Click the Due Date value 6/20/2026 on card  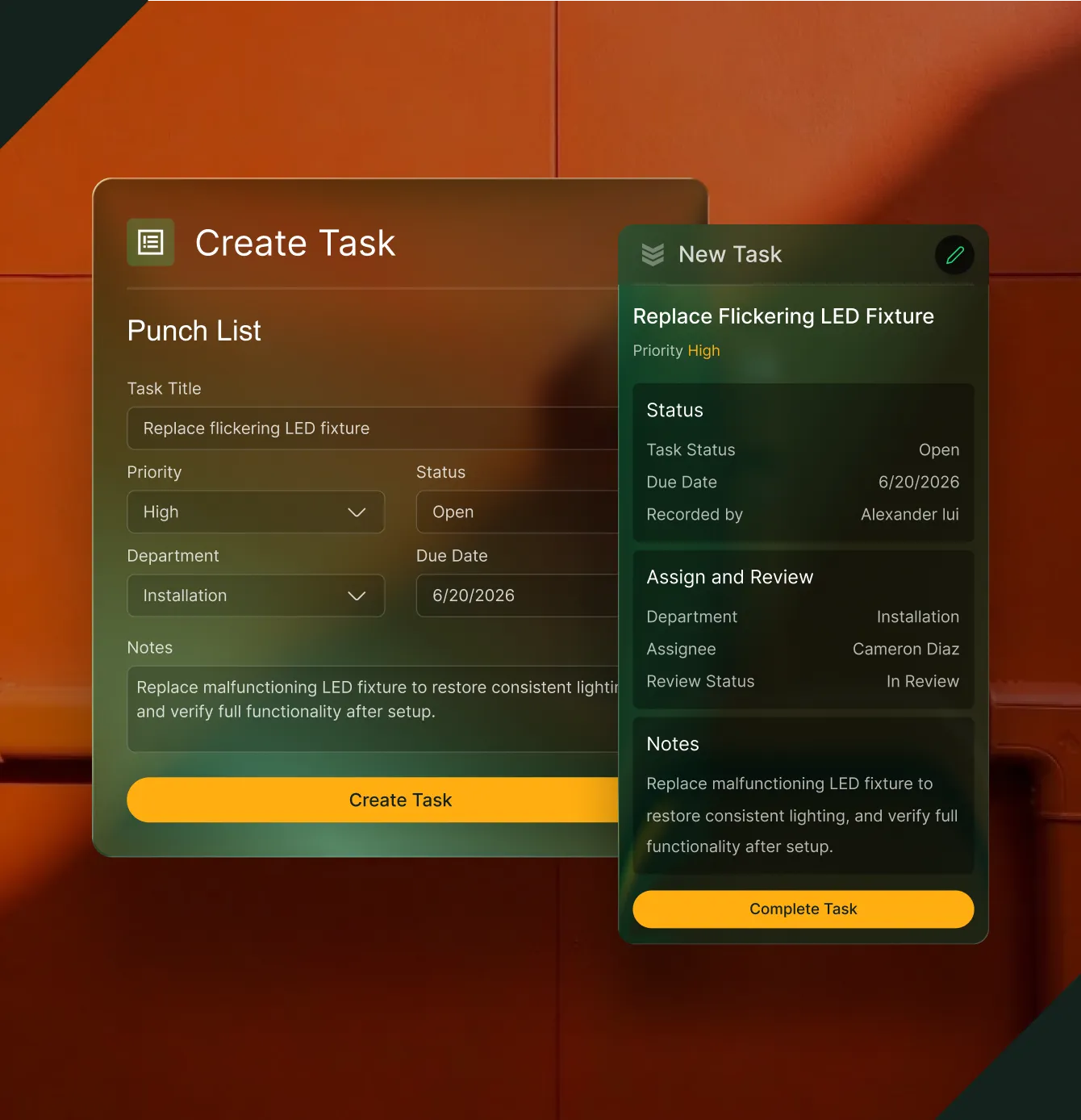click(919, 483)
